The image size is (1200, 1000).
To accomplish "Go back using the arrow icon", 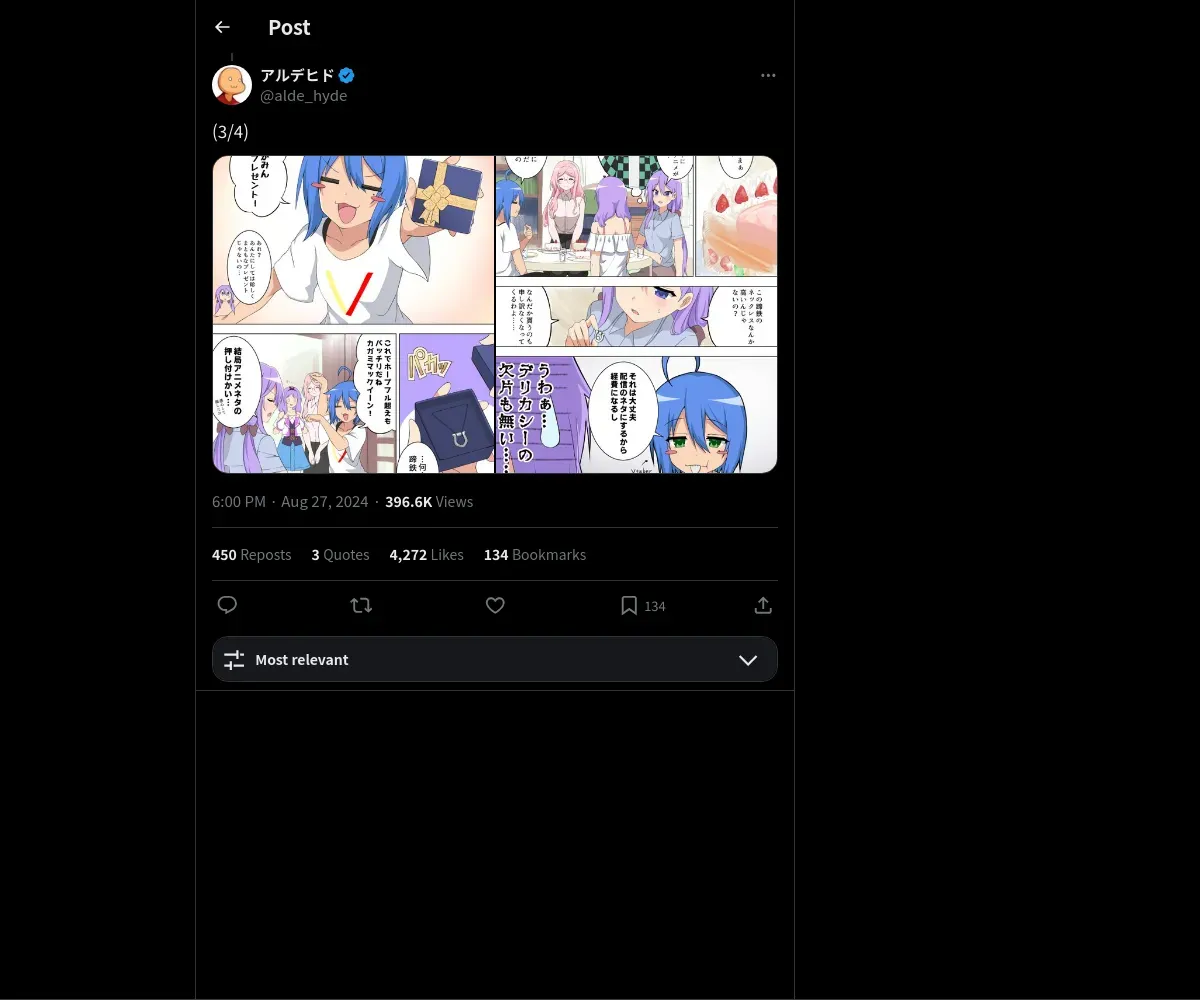I will (222, 27).
